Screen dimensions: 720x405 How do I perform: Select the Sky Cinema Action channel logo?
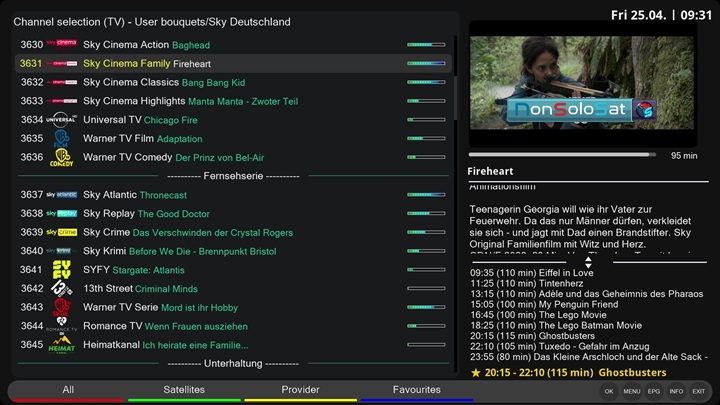(x=62, y=43)
